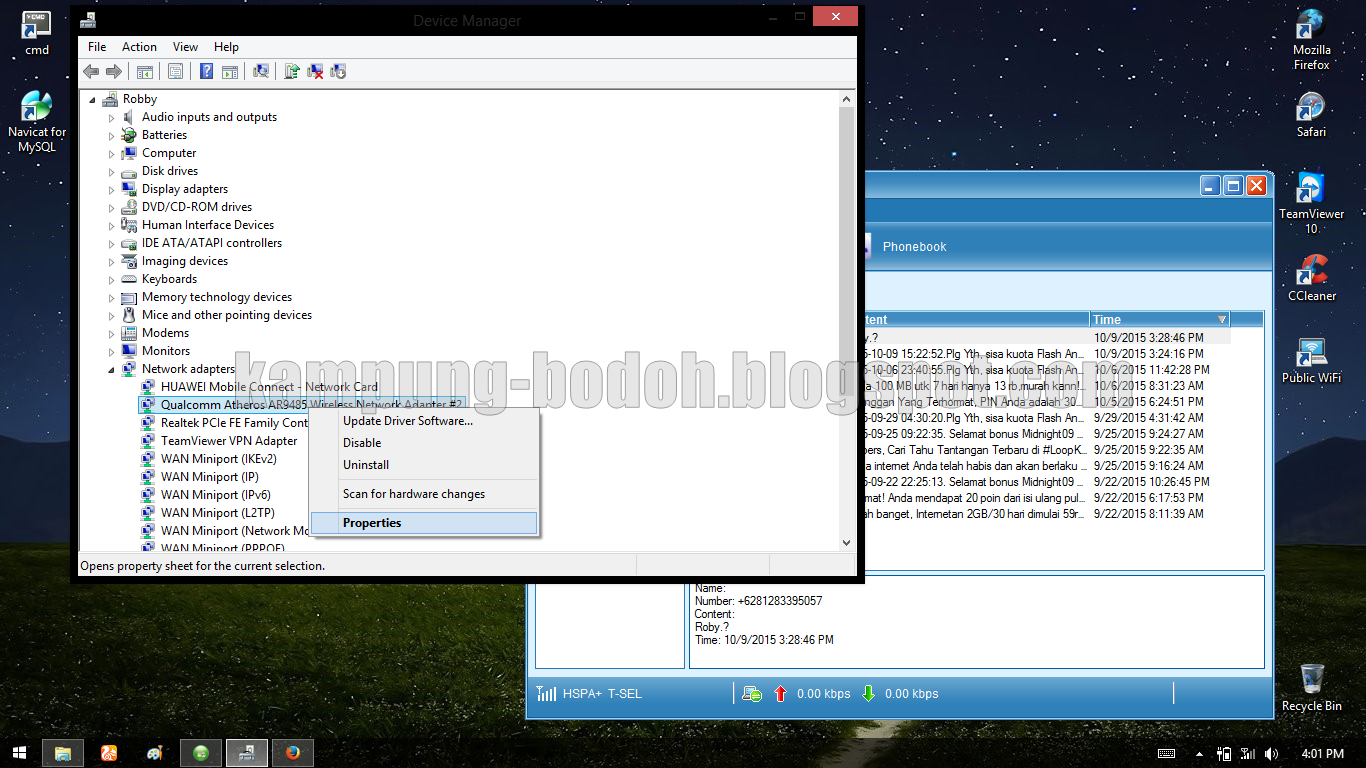Open the CCleaner desktop icon
The height and width of the screenshot is (768, 1366).
(1311, 278)
